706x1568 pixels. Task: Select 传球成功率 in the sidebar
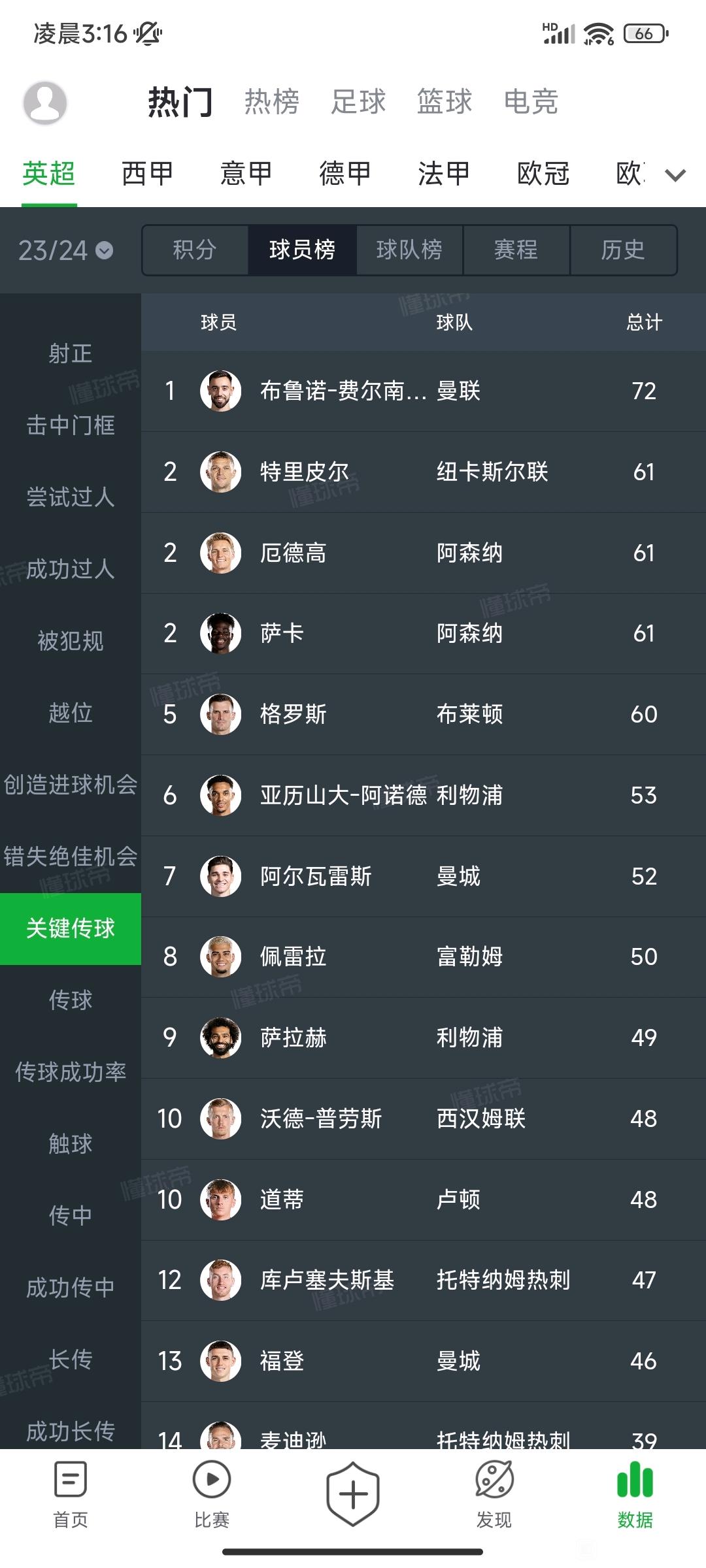[x=71, y=1072]
